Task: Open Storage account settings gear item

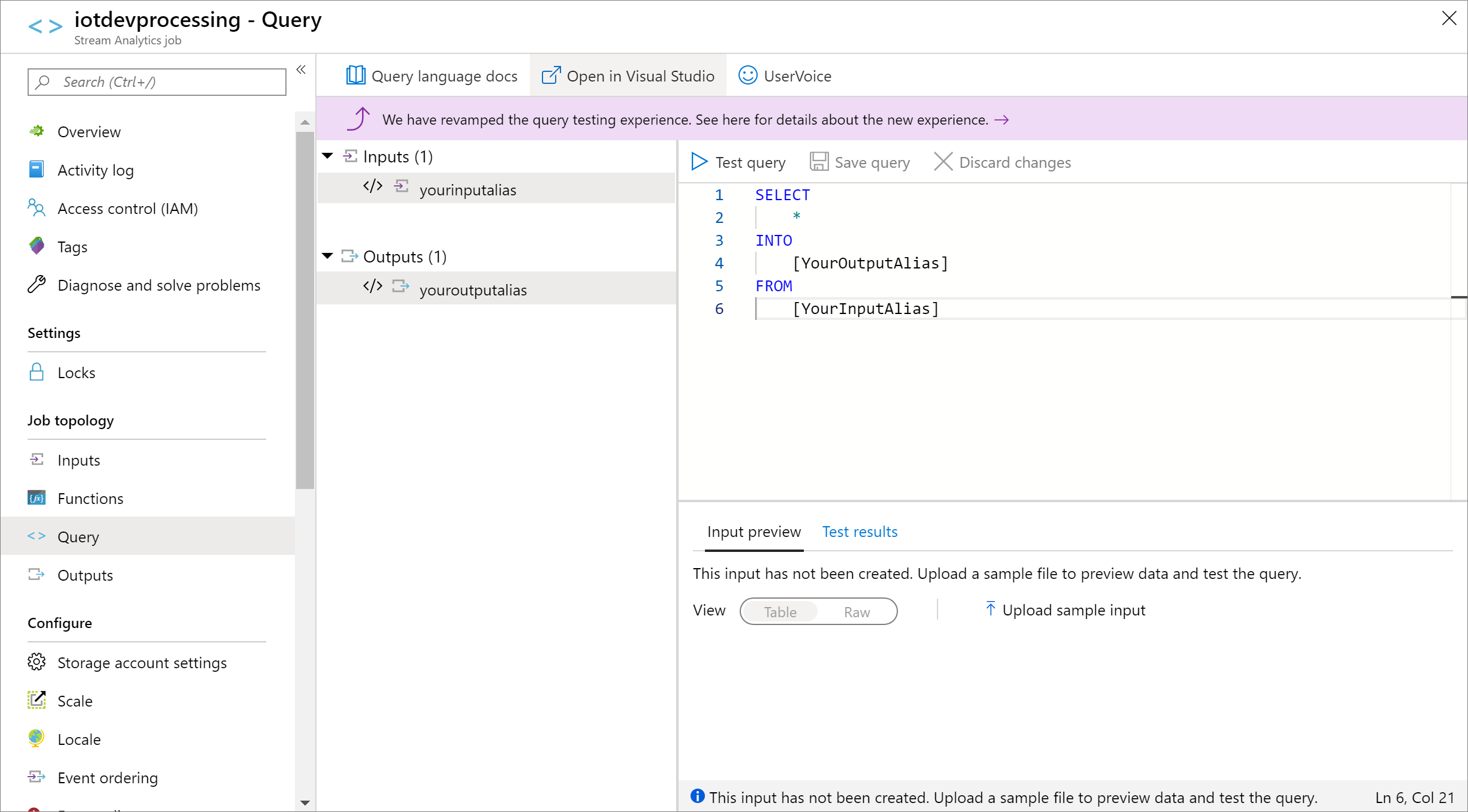Action: click(141, 662)
